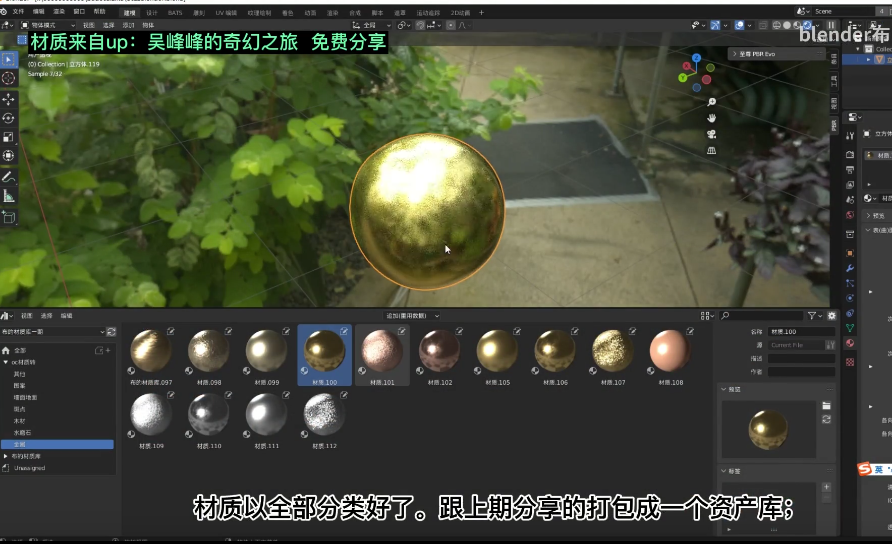Image resolution: width=892 pixels, height=544 pixels.
Task: Pause the viewport render preview
Action: click(x=831, y=25)
